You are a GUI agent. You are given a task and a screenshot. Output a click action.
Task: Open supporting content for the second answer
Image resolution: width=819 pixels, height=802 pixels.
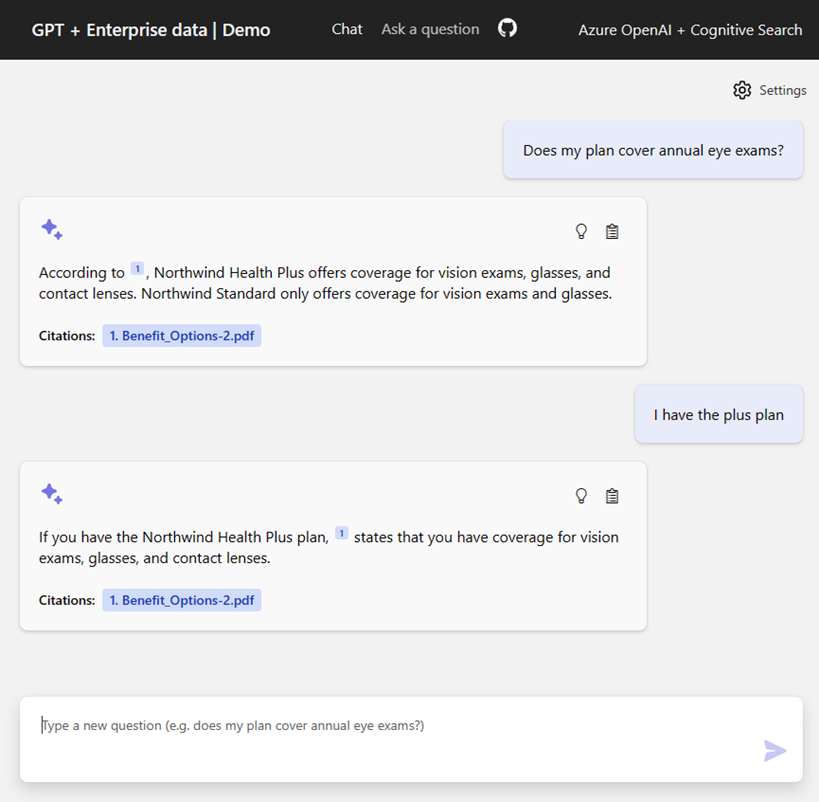pyautogui.click(x=612, y=496)
